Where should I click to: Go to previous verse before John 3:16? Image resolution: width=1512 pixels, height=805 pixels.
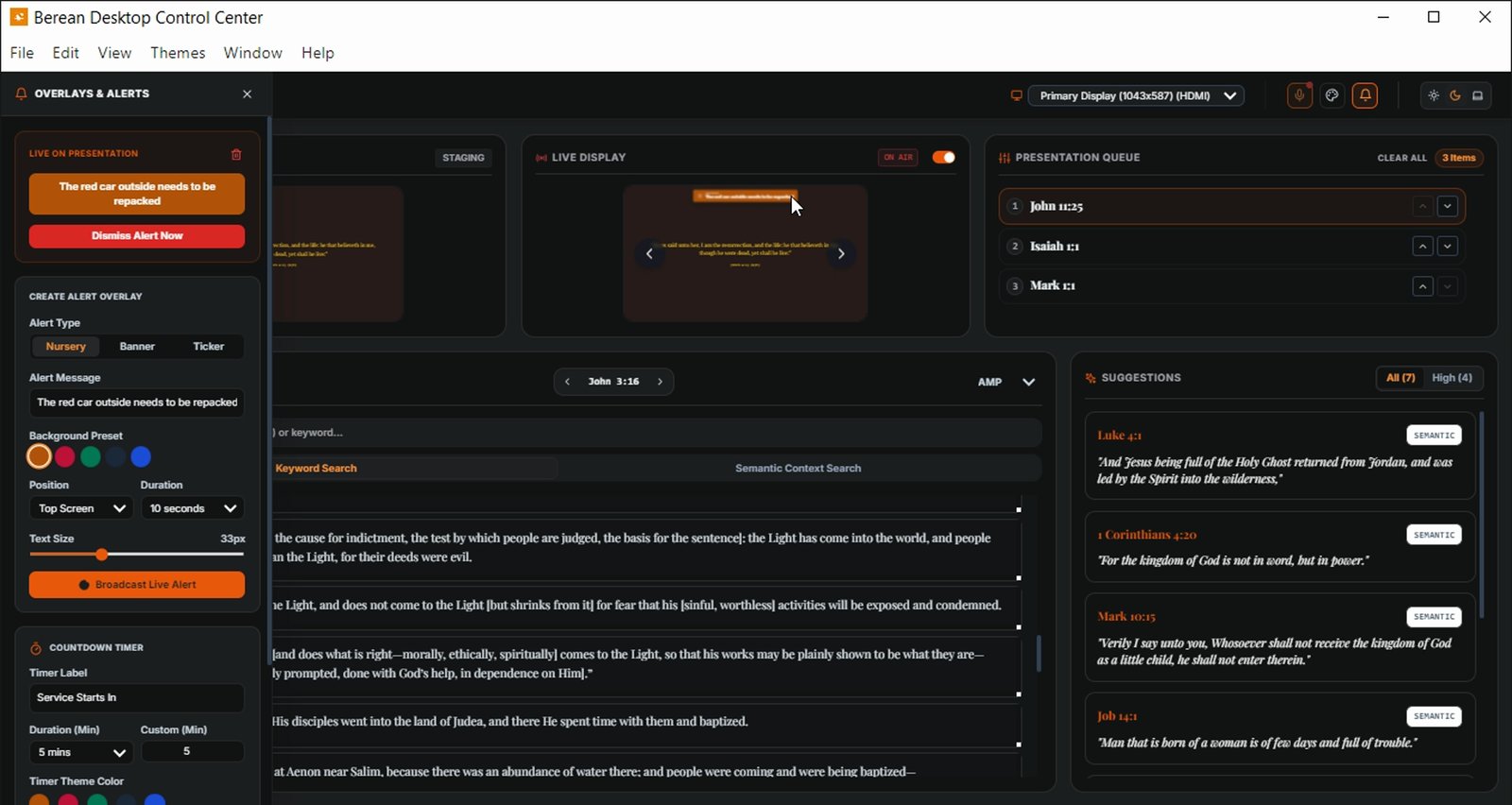(567, 382)
